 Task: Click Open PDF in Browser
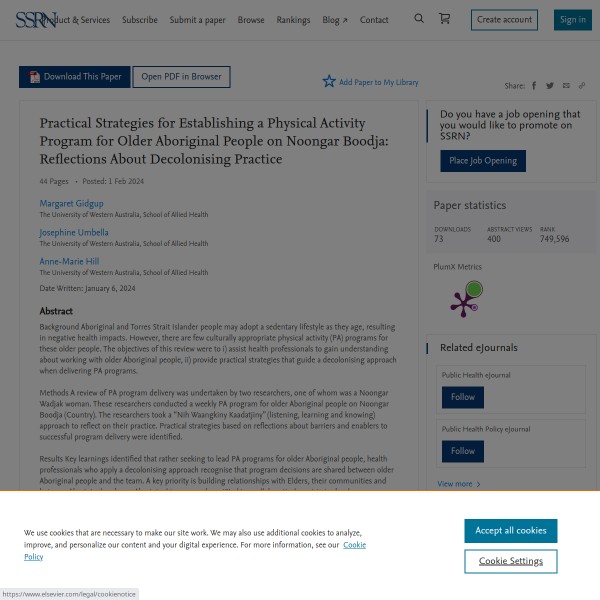coord(181,77)
